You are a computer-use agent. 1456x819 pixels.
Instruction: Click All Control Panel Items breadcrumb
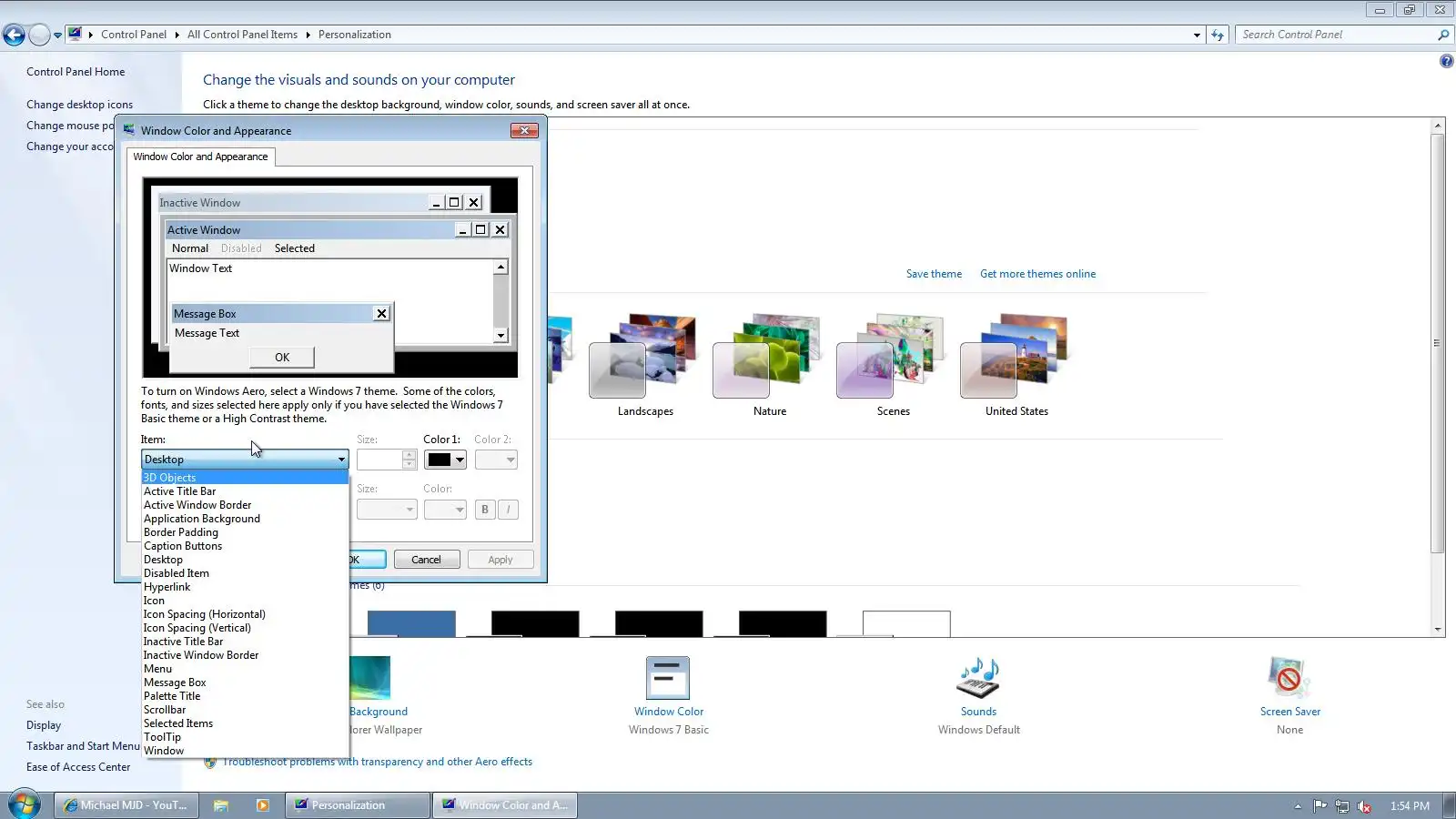(242, 35)
